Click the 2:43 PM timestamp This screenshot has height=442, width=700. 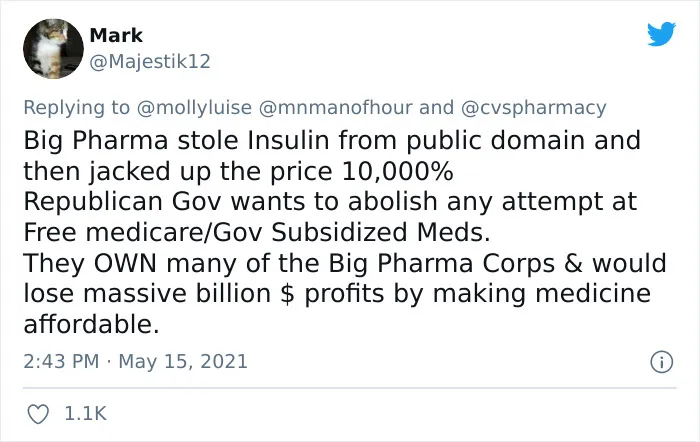pyautogui.click(x=61, y=361)
